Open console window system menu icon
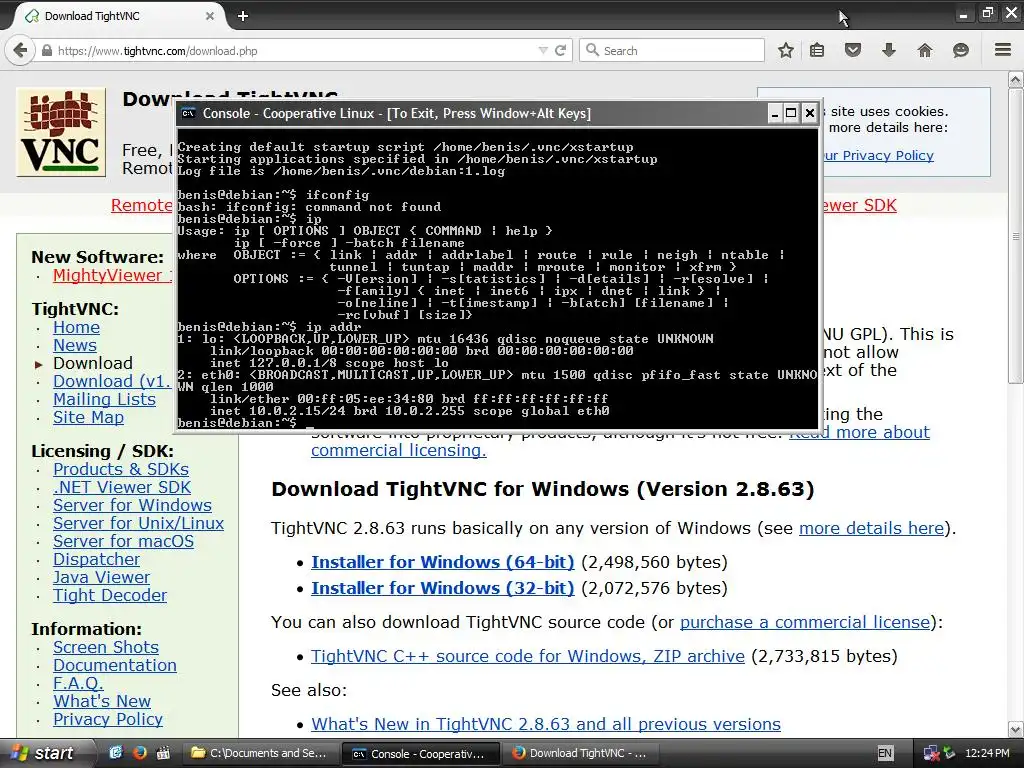This screenshot has height=768, width=1024. click(x=189, y=113)
